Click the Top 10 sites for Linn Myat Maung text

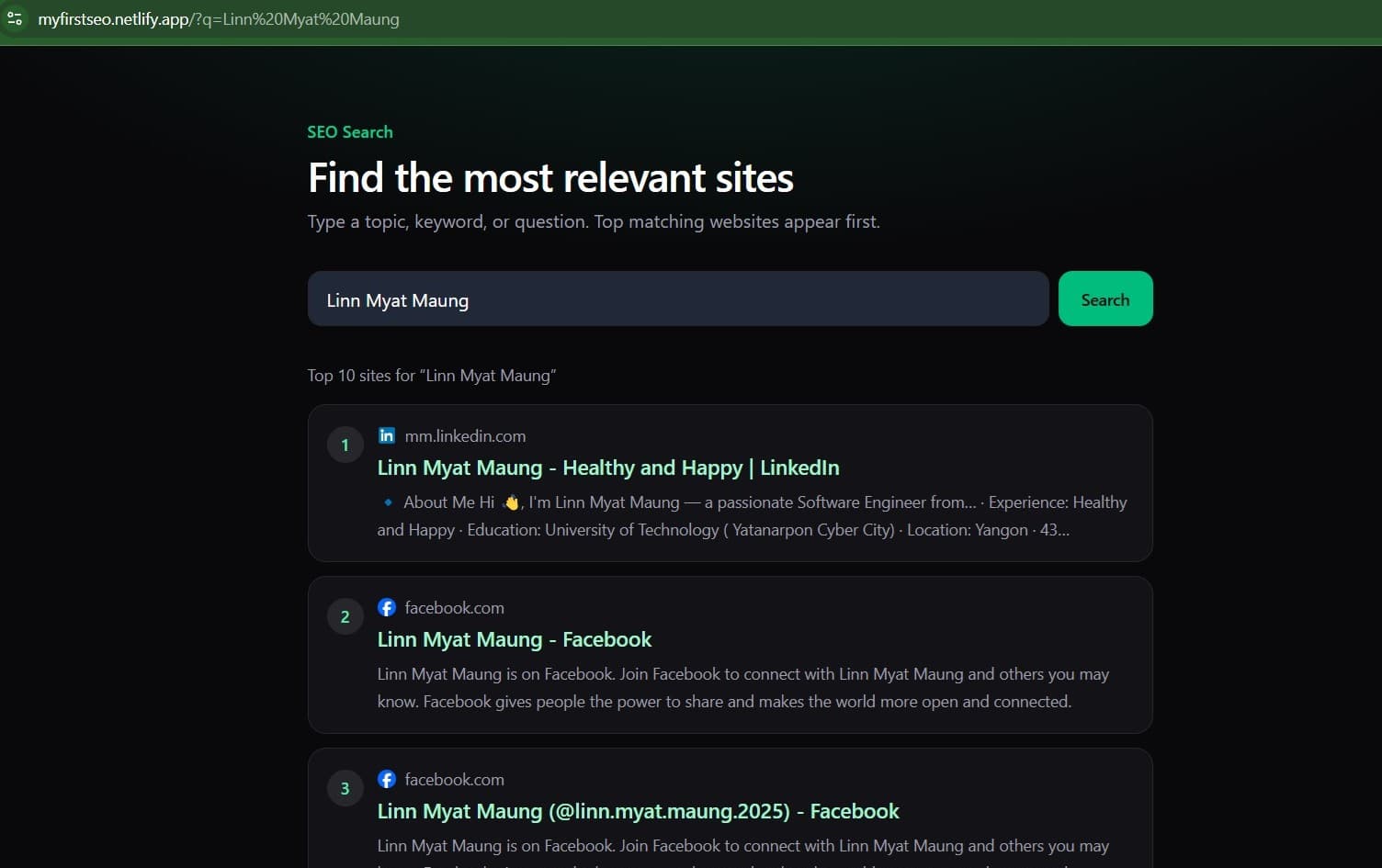[432, 376]
